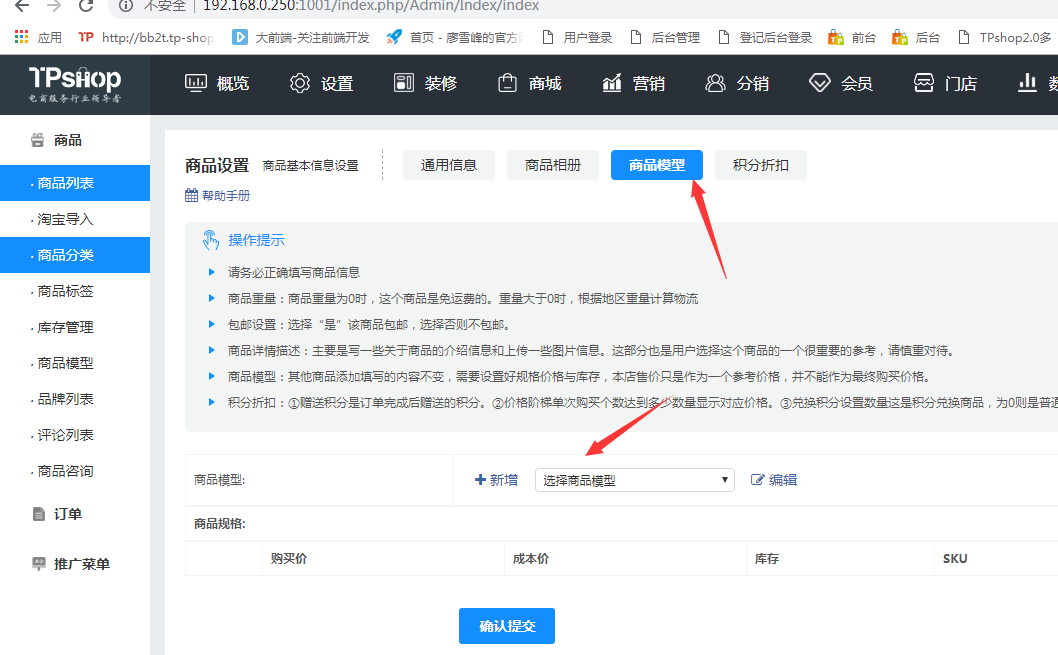Screen dimensions: 1058x655
Task: Switch to the 通用信息 tab
Action: [x=448, y=164]
